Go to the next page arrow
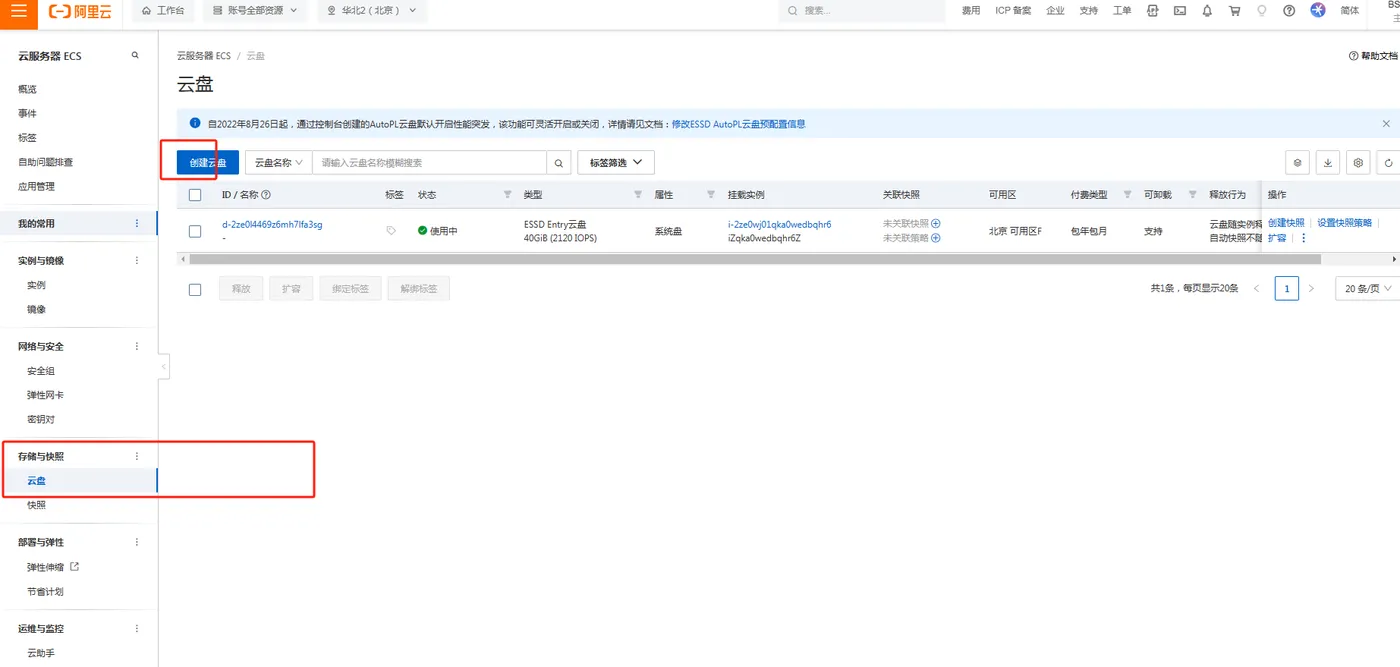Image resolution: width=1400 pixels, height=667 pixels. coord(1311,289)
